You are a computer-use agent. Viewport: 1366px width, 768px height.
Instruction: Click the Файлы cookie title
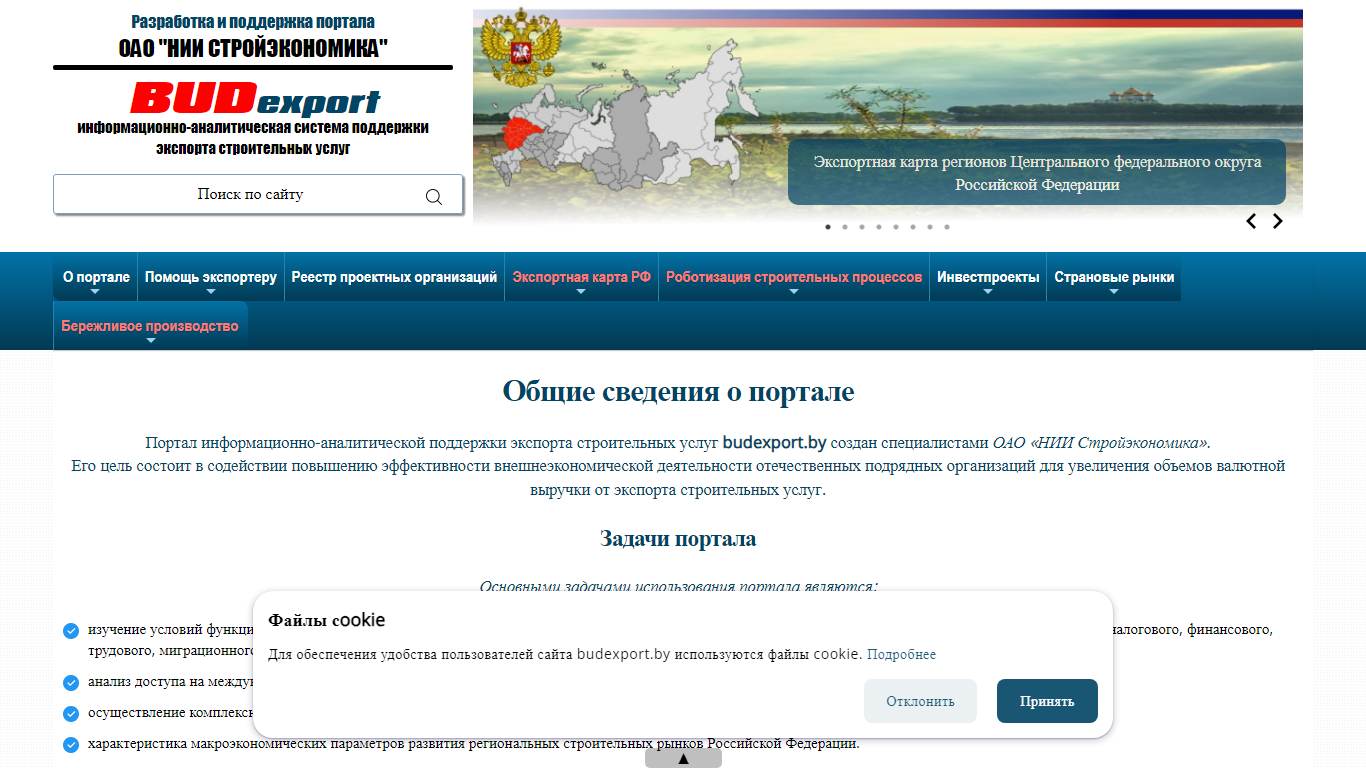click(326, 620)
